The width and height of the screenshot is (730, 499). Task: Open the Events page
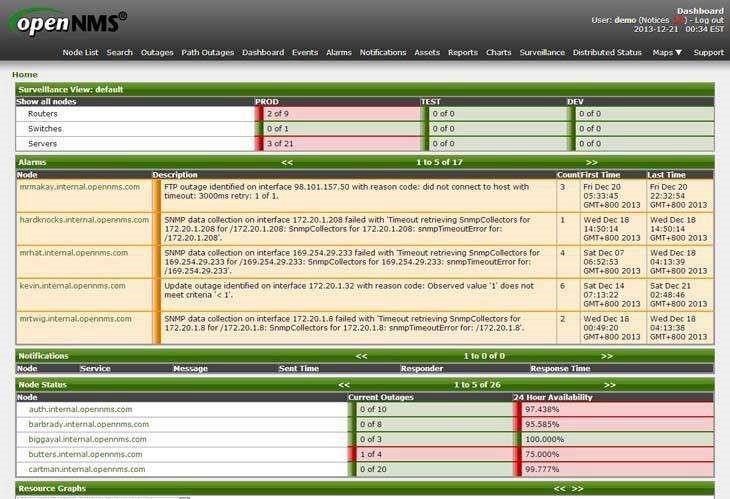[x=305, y=53]
